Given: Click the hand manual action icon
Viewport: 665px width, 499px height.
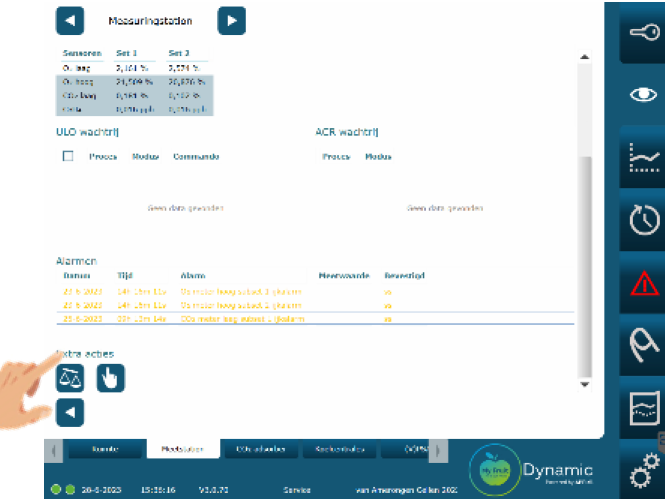Looking at the screenshot, I should (110, 377).
